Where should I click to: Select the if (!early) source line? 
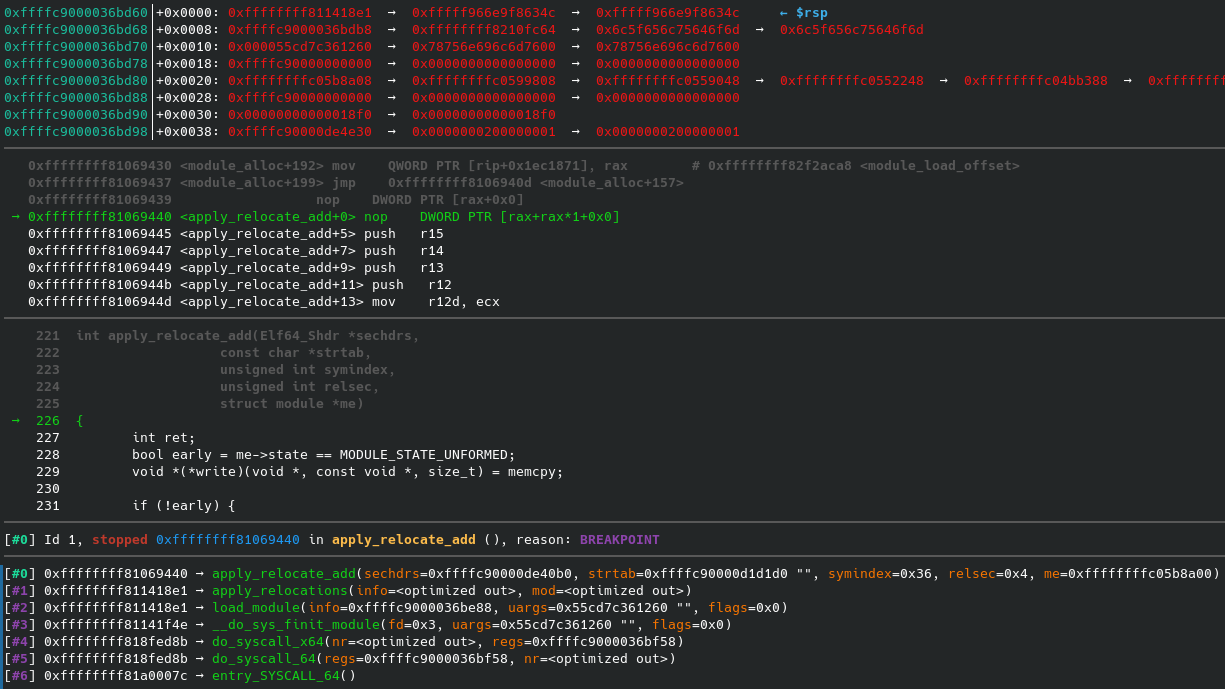183,506
